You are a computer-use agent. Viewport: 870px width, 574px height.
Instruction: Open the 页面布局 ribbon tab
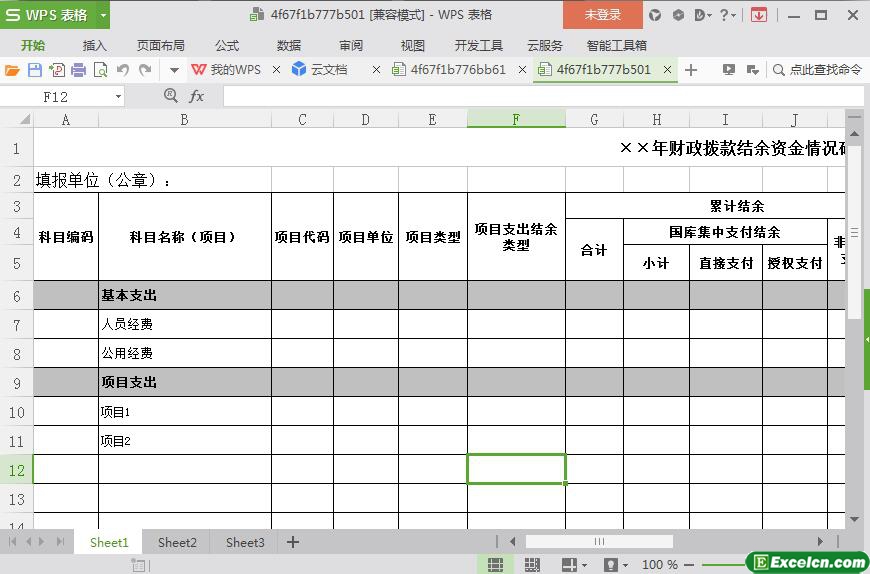161,45
